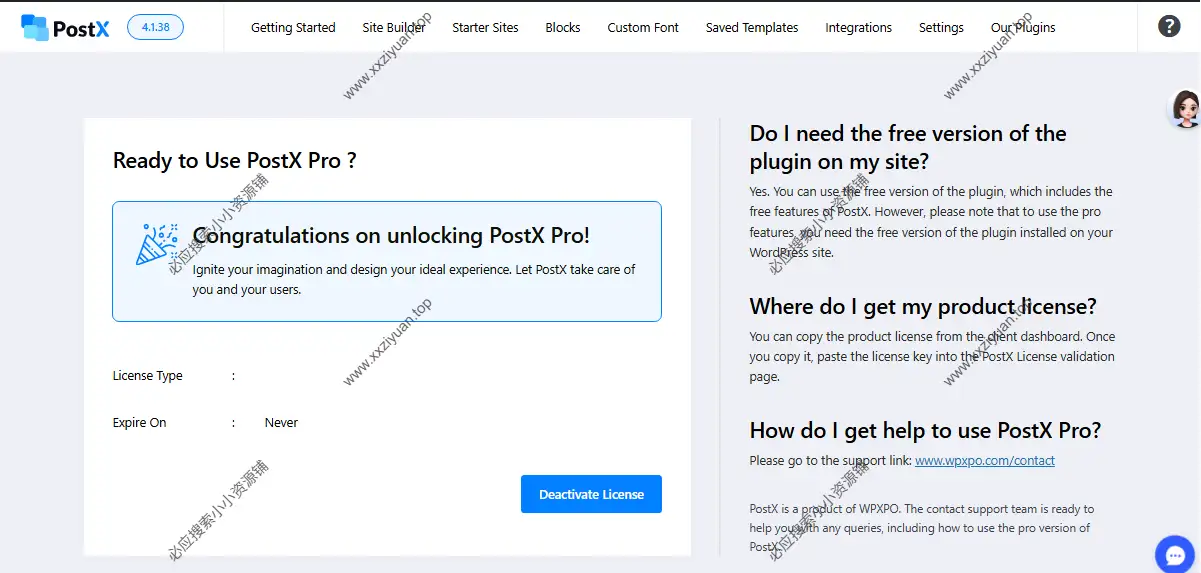Open the help question mark icon
Screen dimensions: 1201x573
tap(1169, 27)
